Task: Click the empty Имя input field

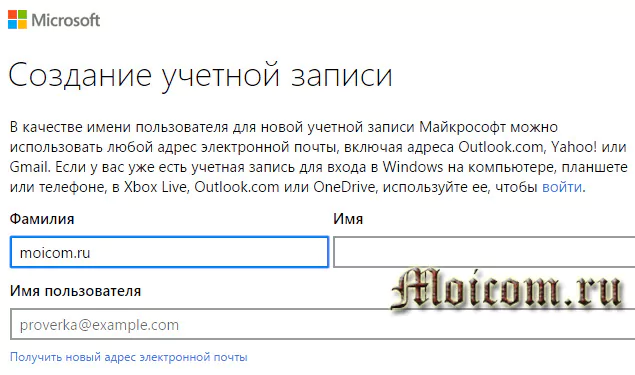Action: tap(484, 252)
